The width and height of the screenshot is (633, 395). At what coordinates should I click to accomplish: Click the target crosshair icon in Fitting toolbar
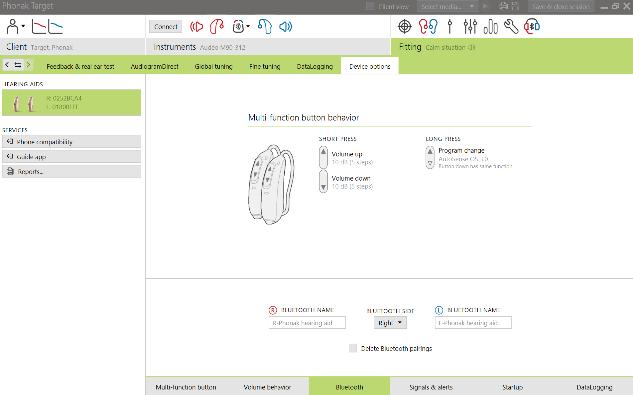(405, 27)
